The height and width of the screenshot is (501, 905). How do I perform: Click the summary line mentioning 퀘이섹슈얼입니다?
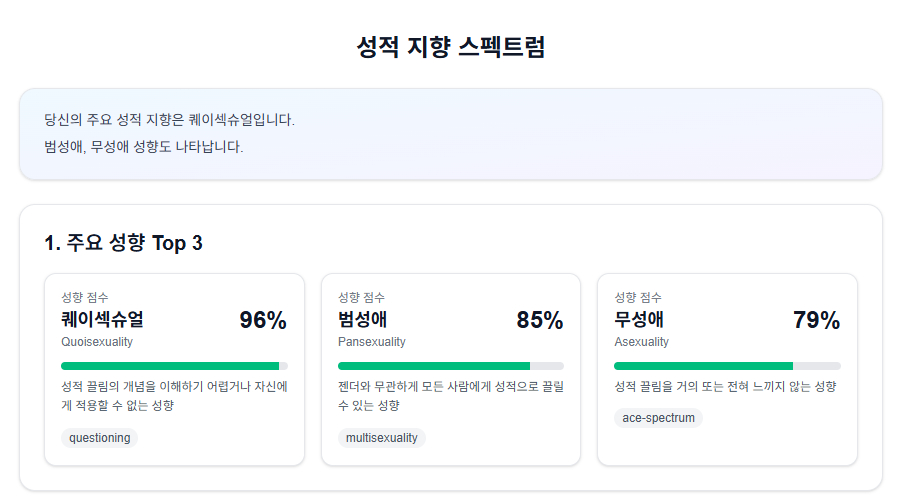click(169, 120)
